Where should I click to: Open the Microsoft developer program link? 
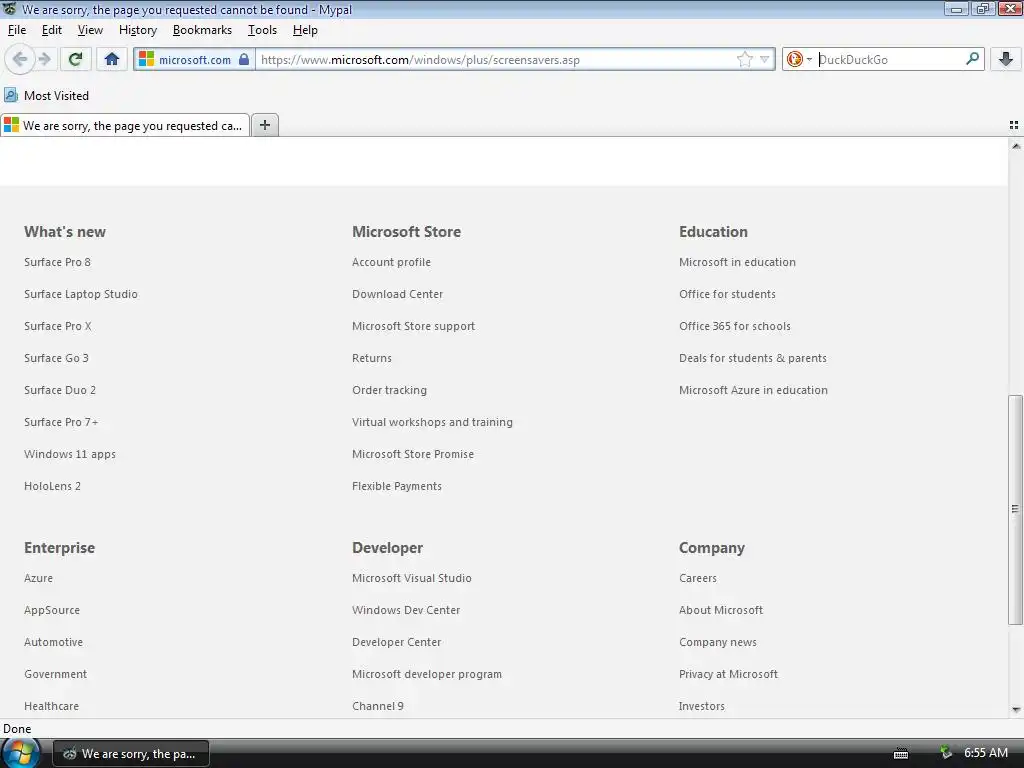click(x=426, y=674)
